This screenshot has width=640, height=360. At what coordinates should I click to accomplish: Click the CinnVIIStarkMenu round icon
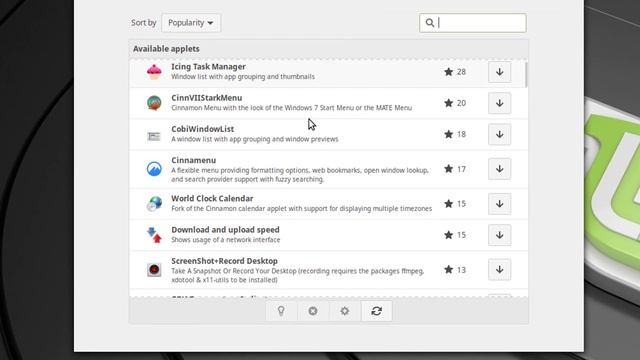pos(154,103)
